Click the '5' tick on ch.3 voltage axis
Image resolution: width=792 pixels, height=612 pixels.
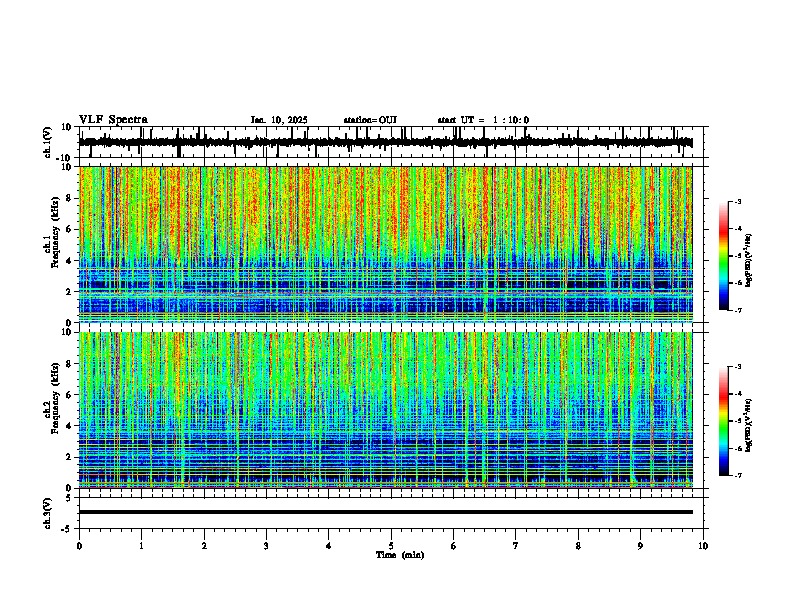click(69, 498)
